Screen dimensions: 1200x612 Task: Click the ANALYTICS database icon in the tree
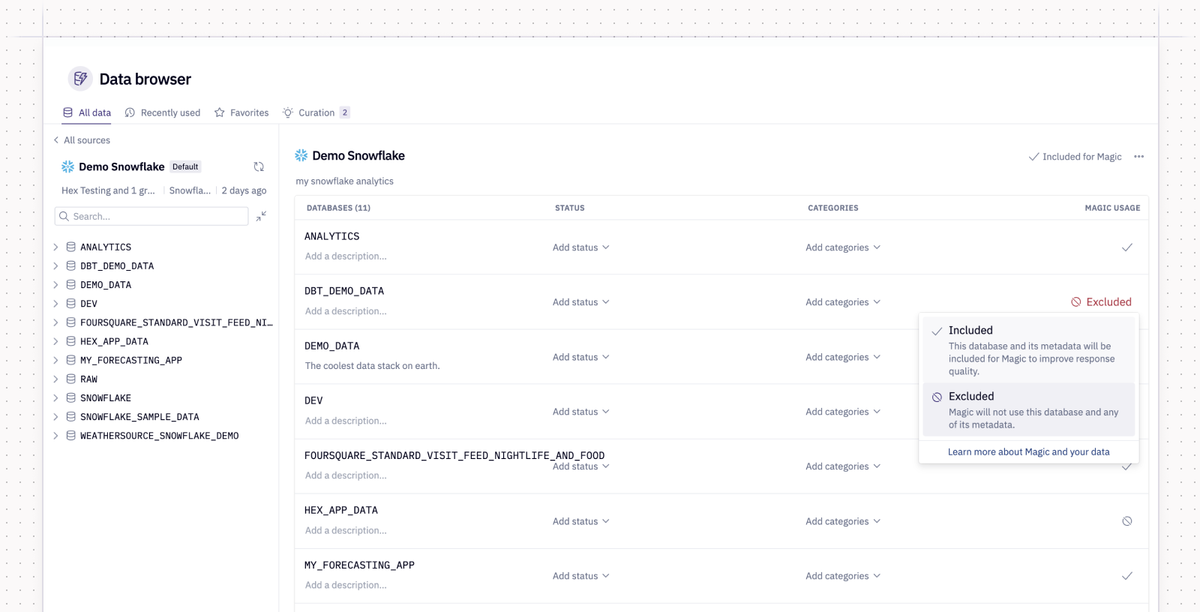click(x=71, y=247)
